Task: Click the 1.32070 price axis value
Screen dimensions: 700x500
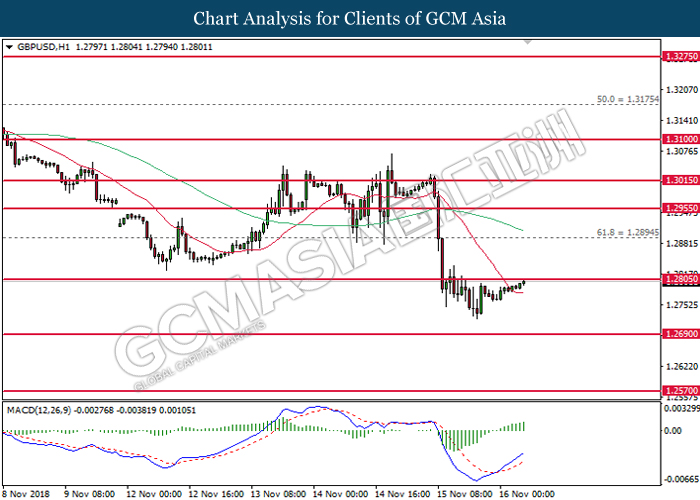Action: (x=682, y=90)
